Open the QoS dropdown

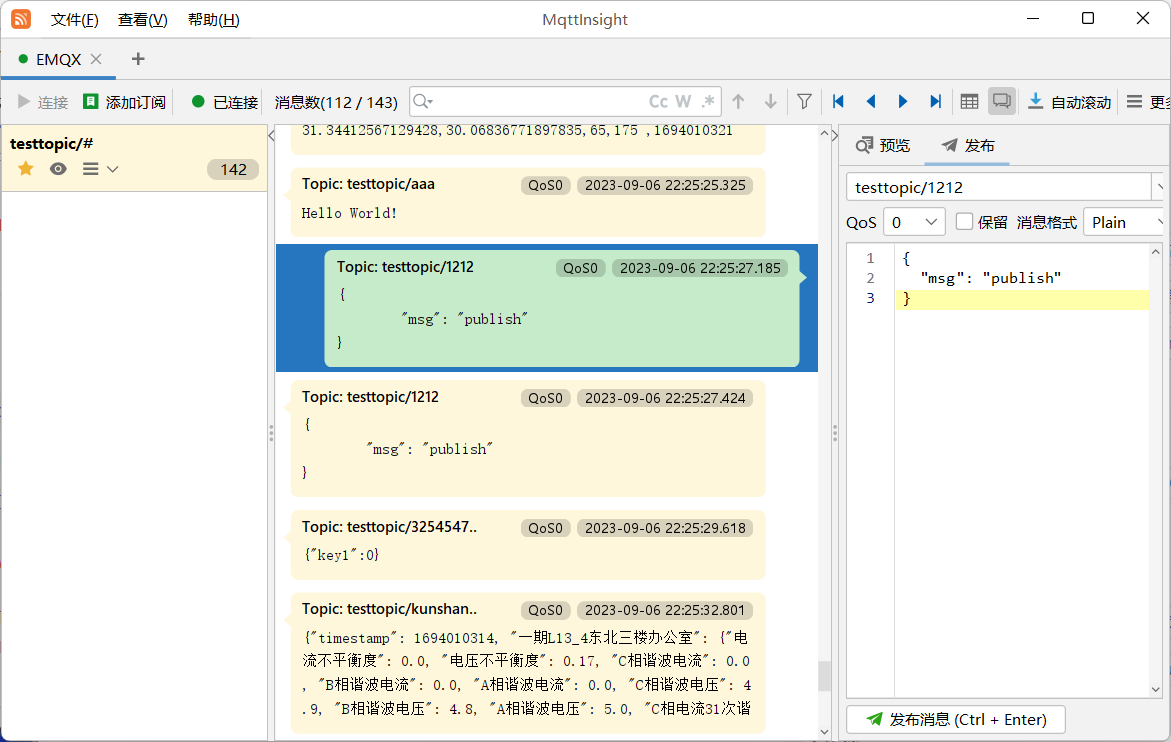(913, 222)
